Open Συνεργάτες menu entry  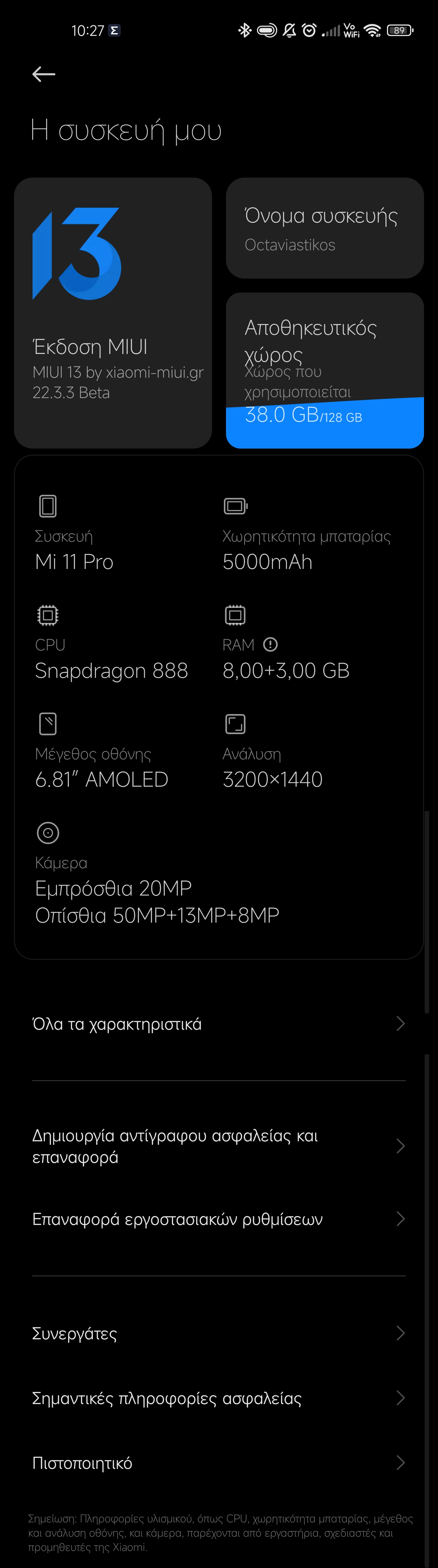pyautogui.click(x=74, y=1333)
